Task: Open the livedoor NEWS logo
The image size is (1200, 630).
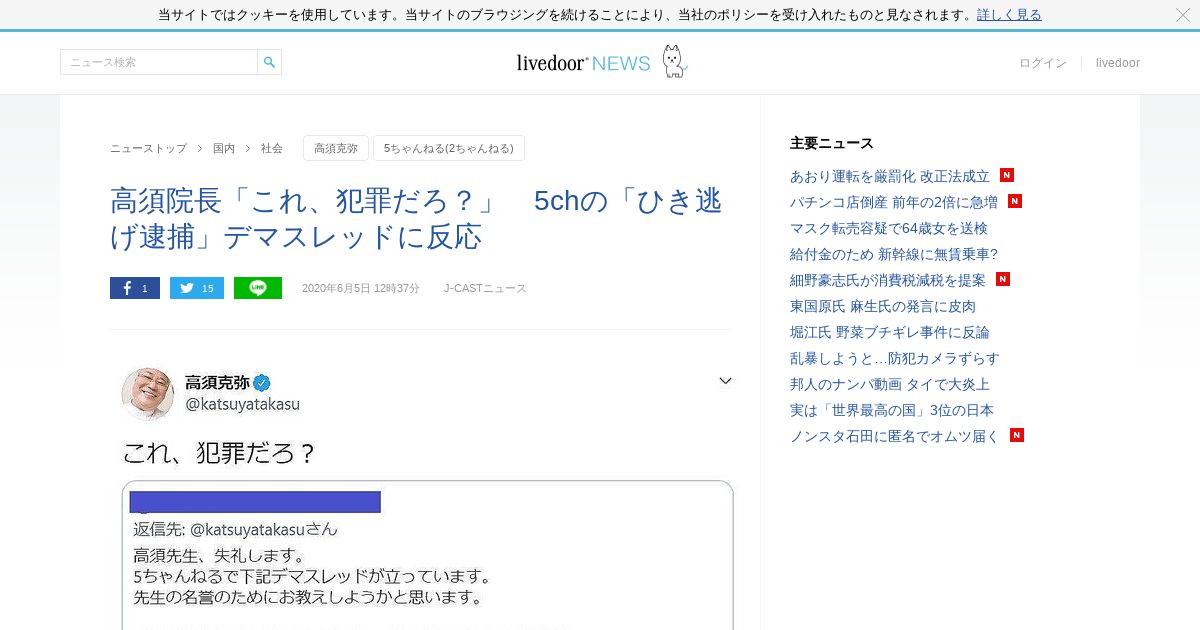Action: [x=583, y=63]
